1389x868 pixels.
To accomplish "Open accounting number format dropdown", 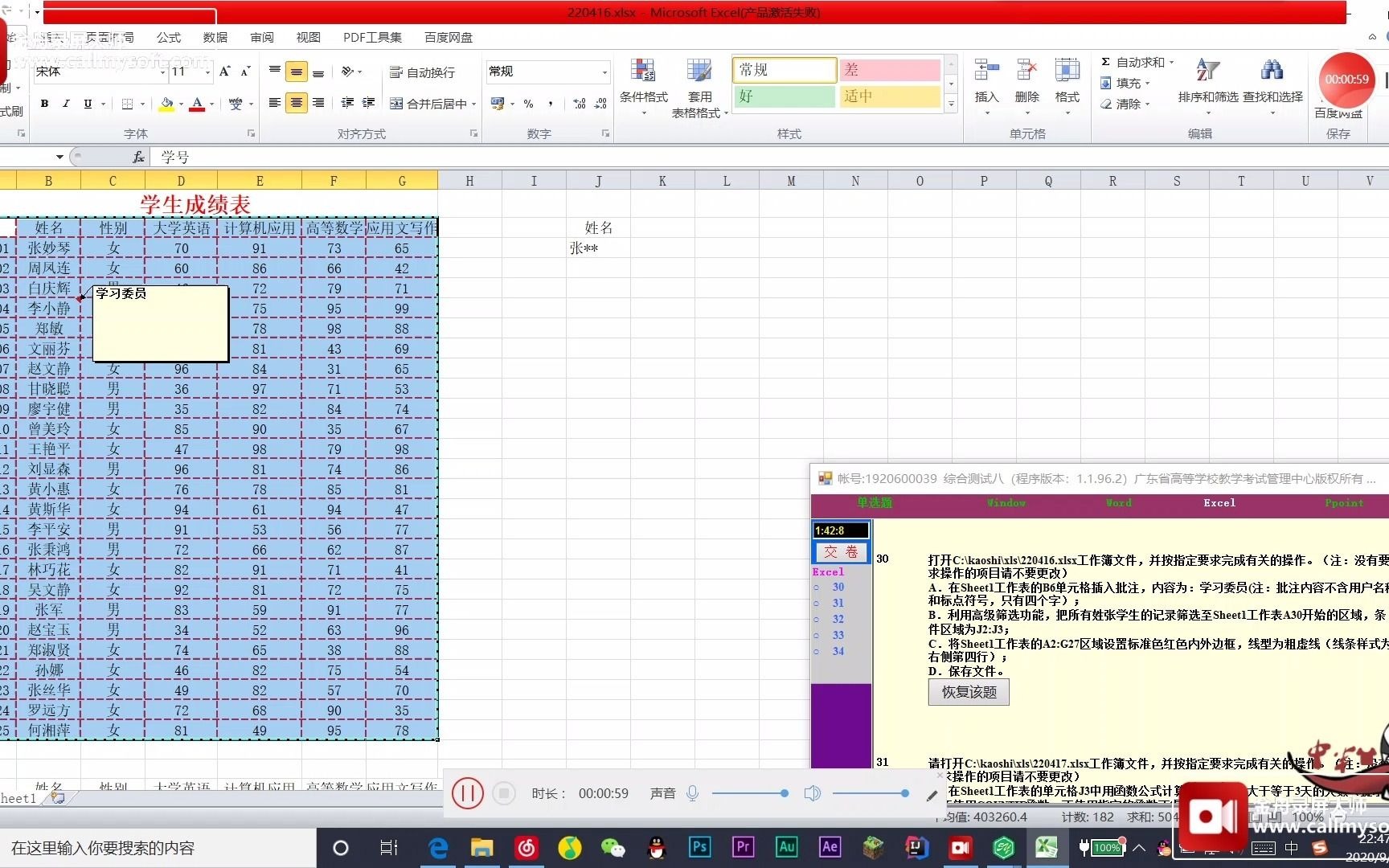I will [x=513, y=104].
